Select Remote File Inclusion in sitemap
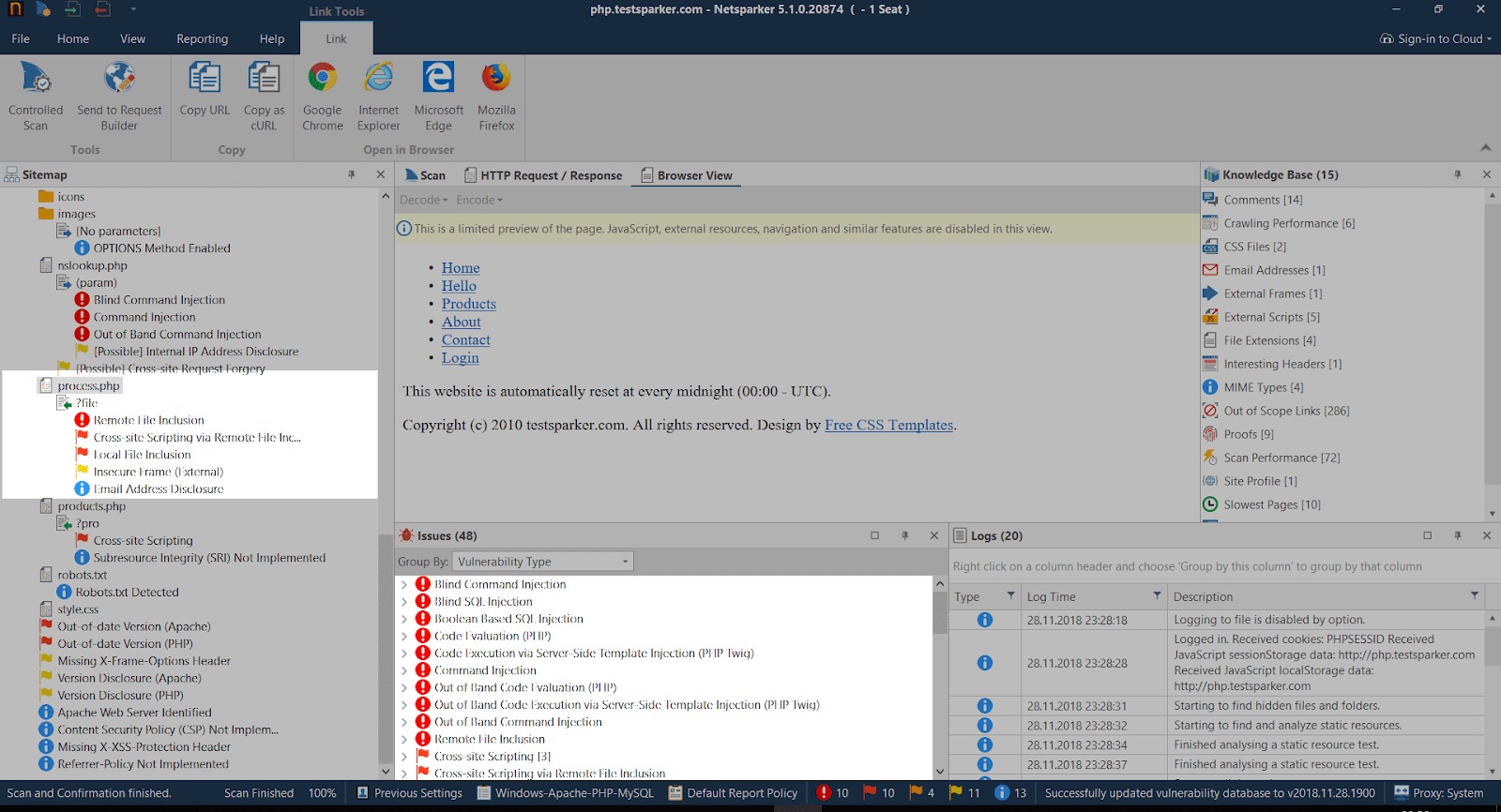 [x=148, y=420]
